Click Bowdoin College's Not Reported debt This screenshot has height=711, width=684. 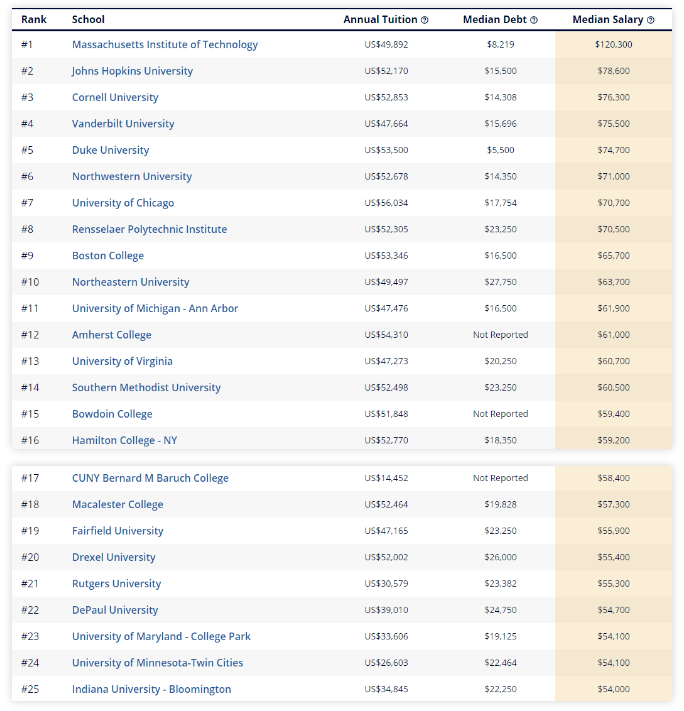tap(500, 414)
